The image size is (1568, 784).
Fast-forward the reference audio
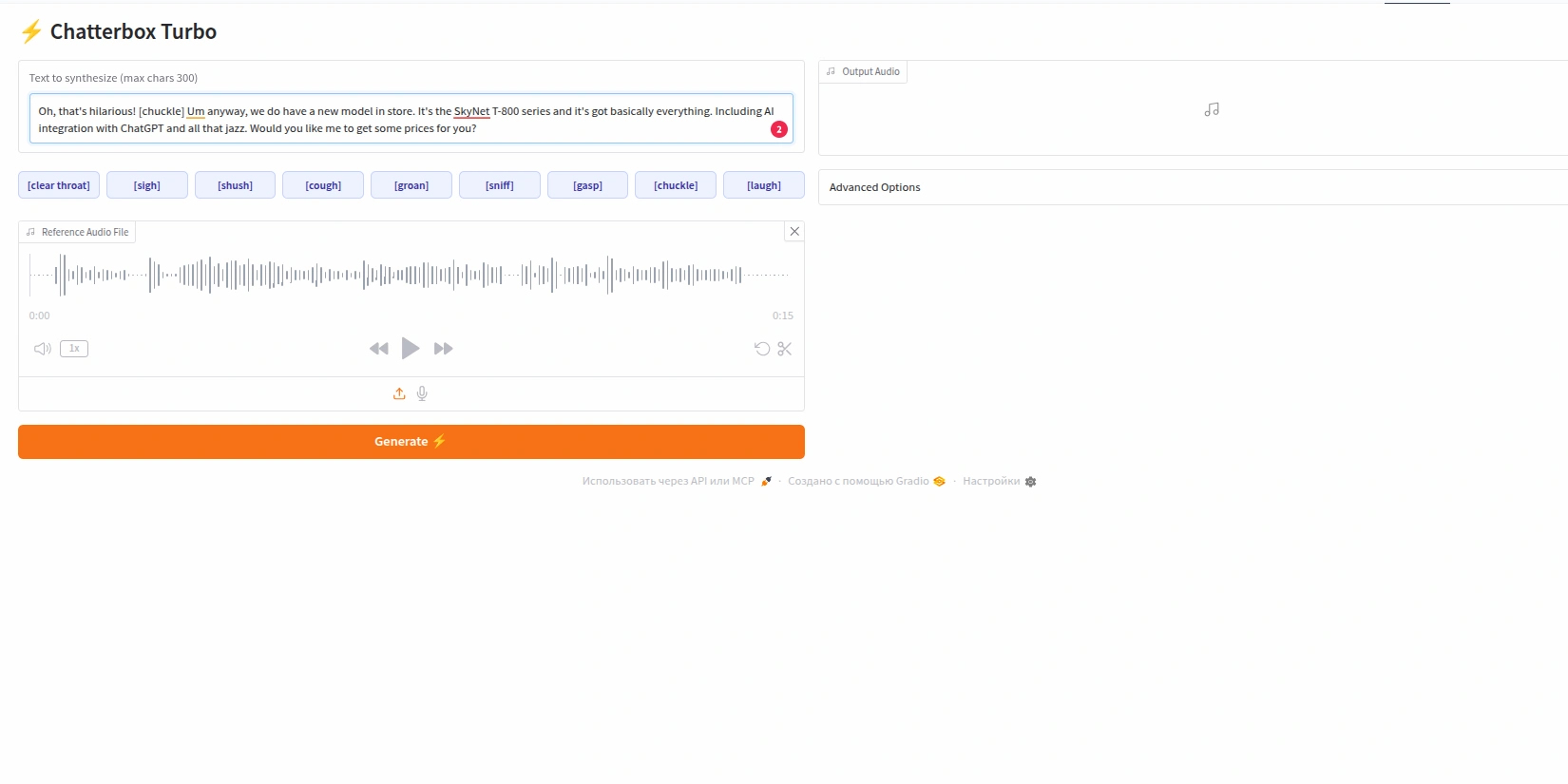[x=443, y=349]
